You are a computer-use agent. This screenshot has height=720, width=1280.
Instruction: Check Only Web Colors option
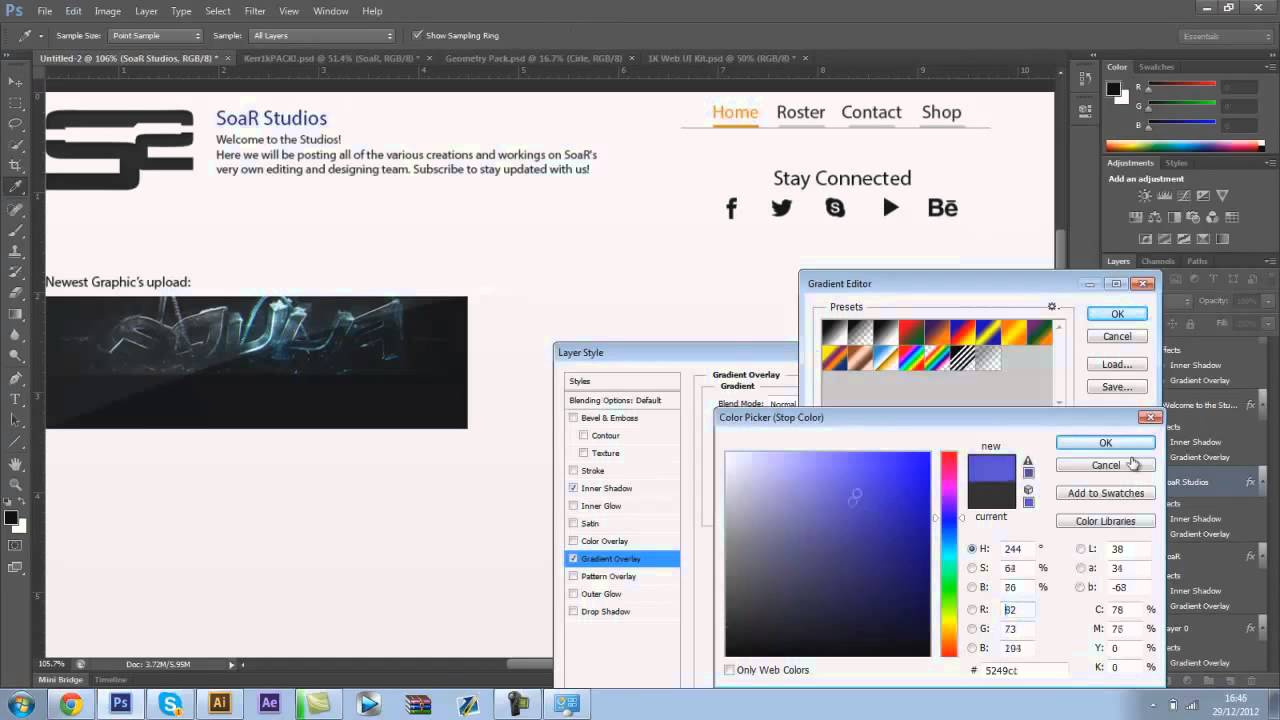[x=729, y=670]
